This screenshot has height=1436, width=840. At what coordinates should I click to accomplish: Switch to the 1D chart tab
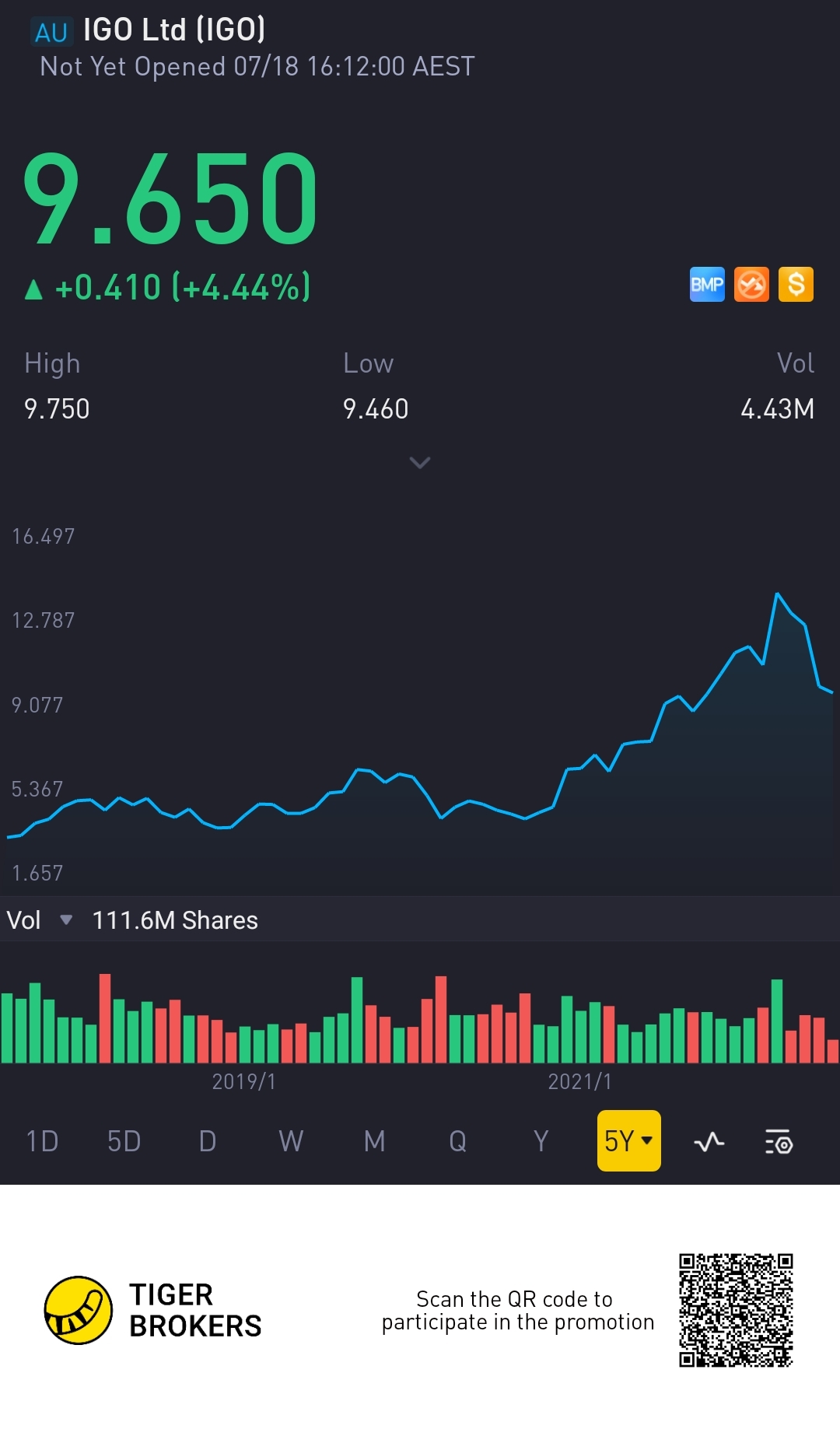42,1141
